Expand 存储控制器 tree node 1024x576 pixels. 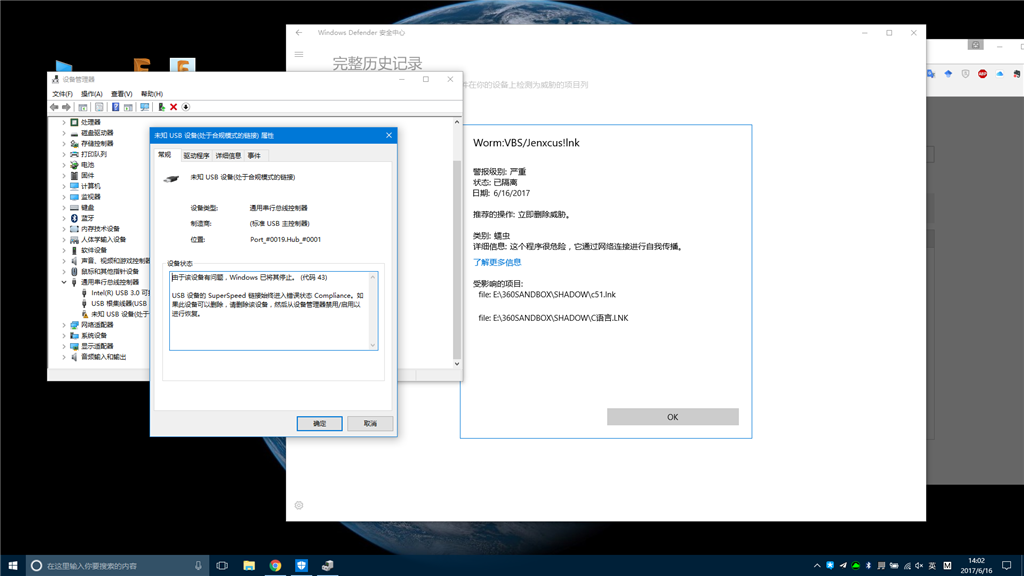point(64,144)
